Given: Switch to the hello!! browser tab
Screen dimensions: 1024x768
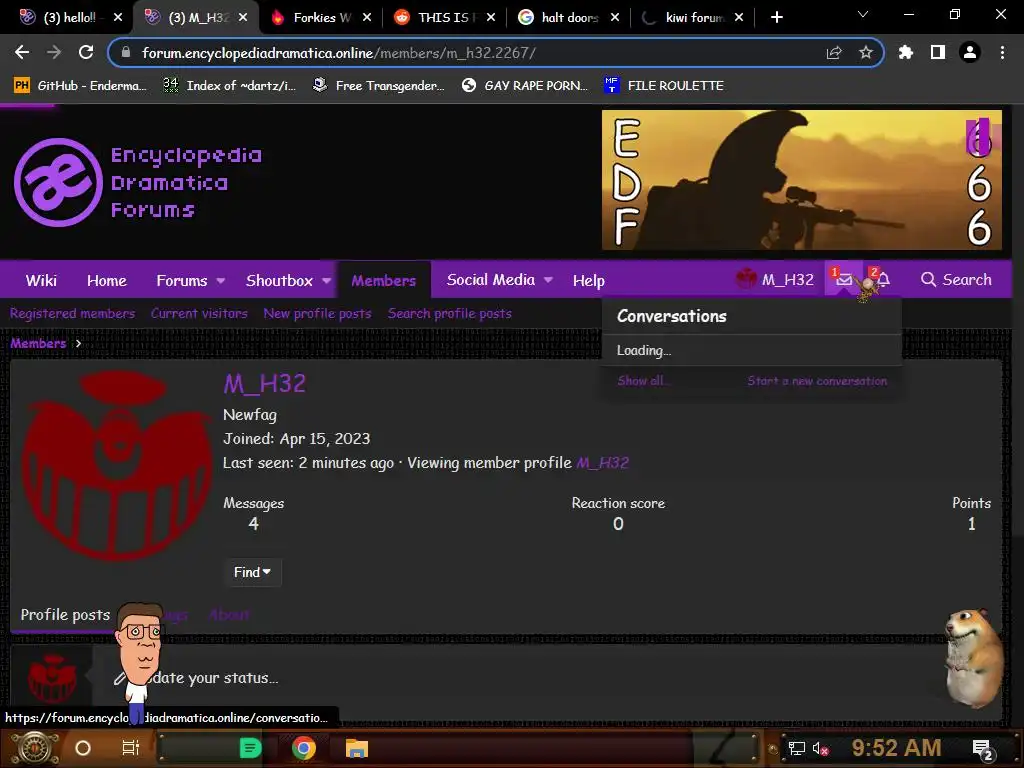Looking at the screenshot, I should [69, 17].
